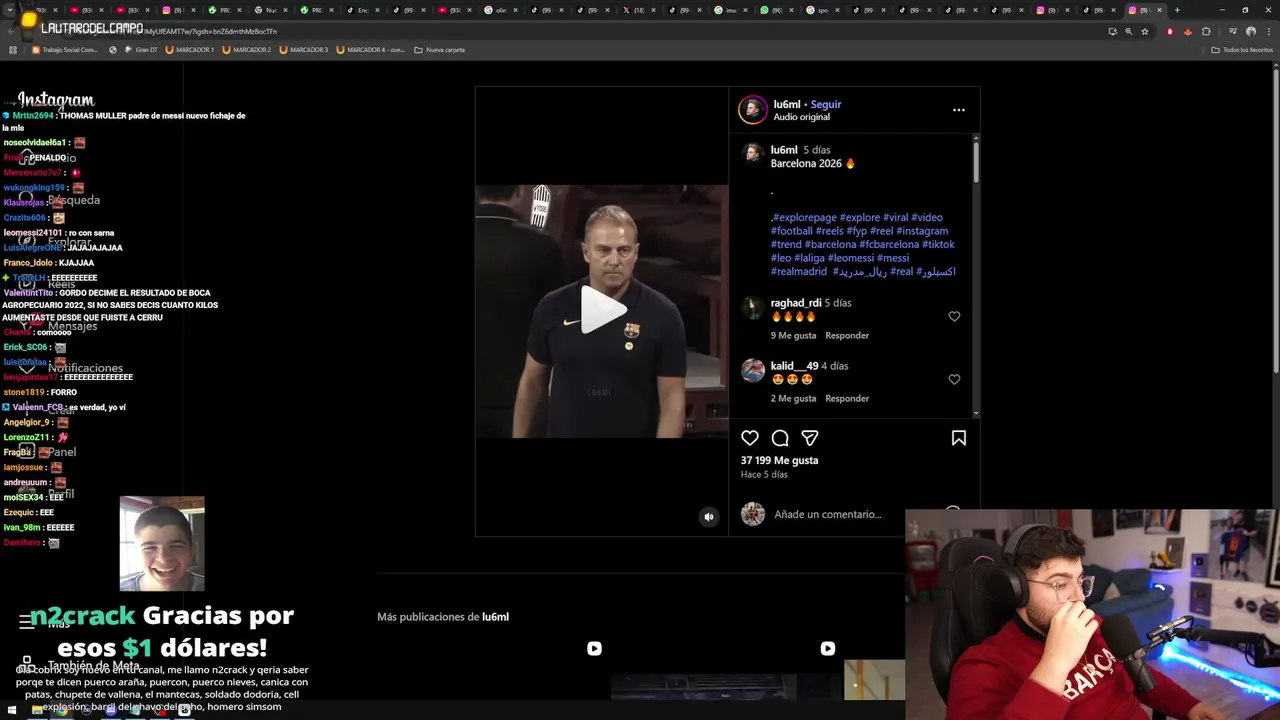Open the three-dot more options menu
The width and height of the screenshot is (1280, 720).
(x=958, y=110)
